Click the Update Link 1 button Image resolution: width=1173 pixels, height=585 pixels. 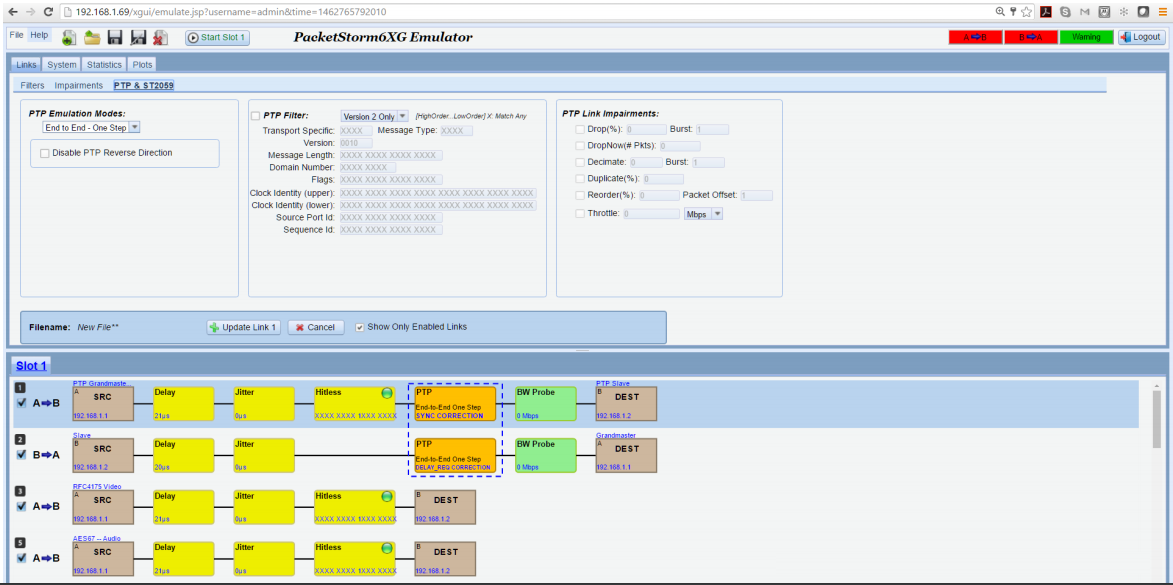pos(245,327)
